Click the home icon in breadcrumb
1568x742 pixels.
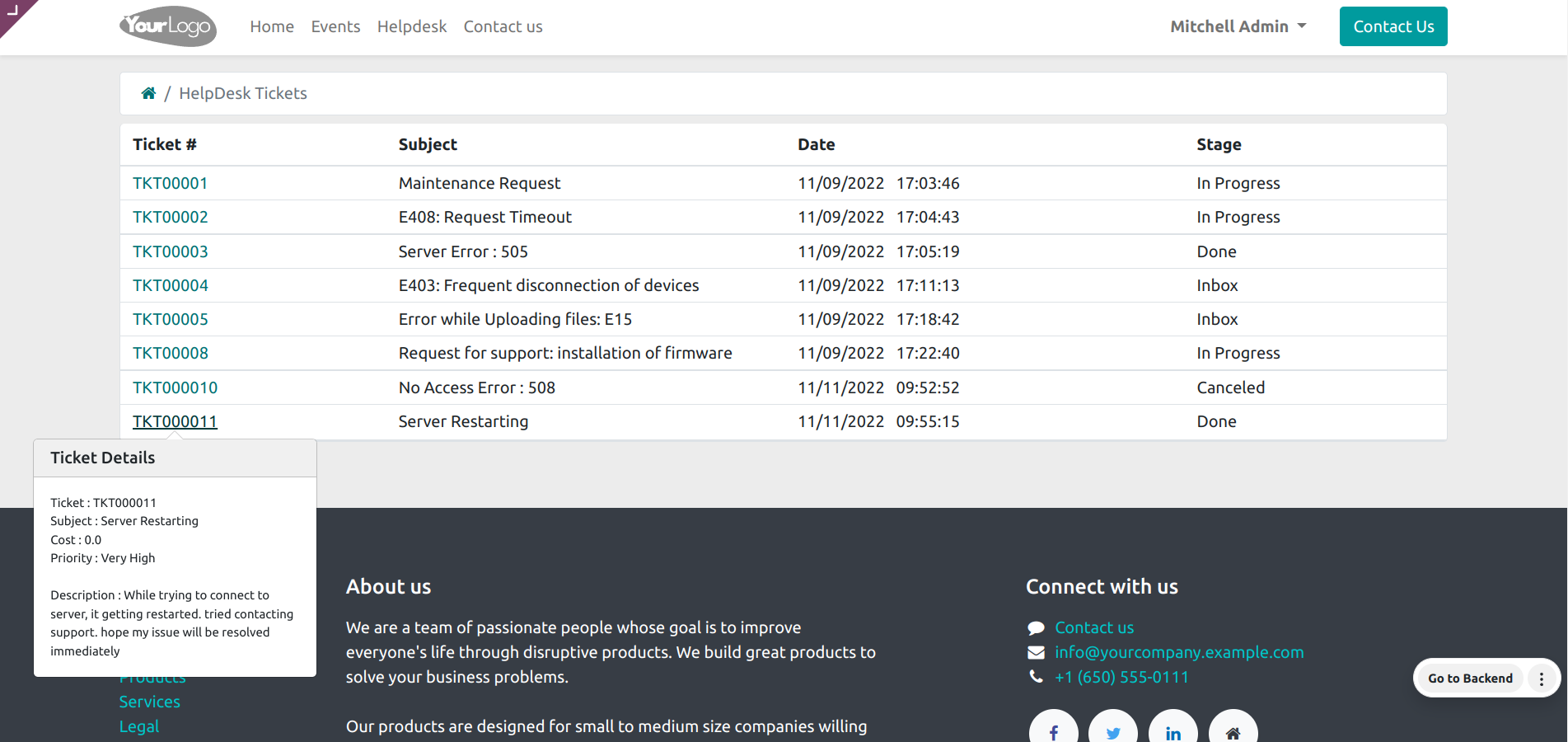click(x=148, y=93)
